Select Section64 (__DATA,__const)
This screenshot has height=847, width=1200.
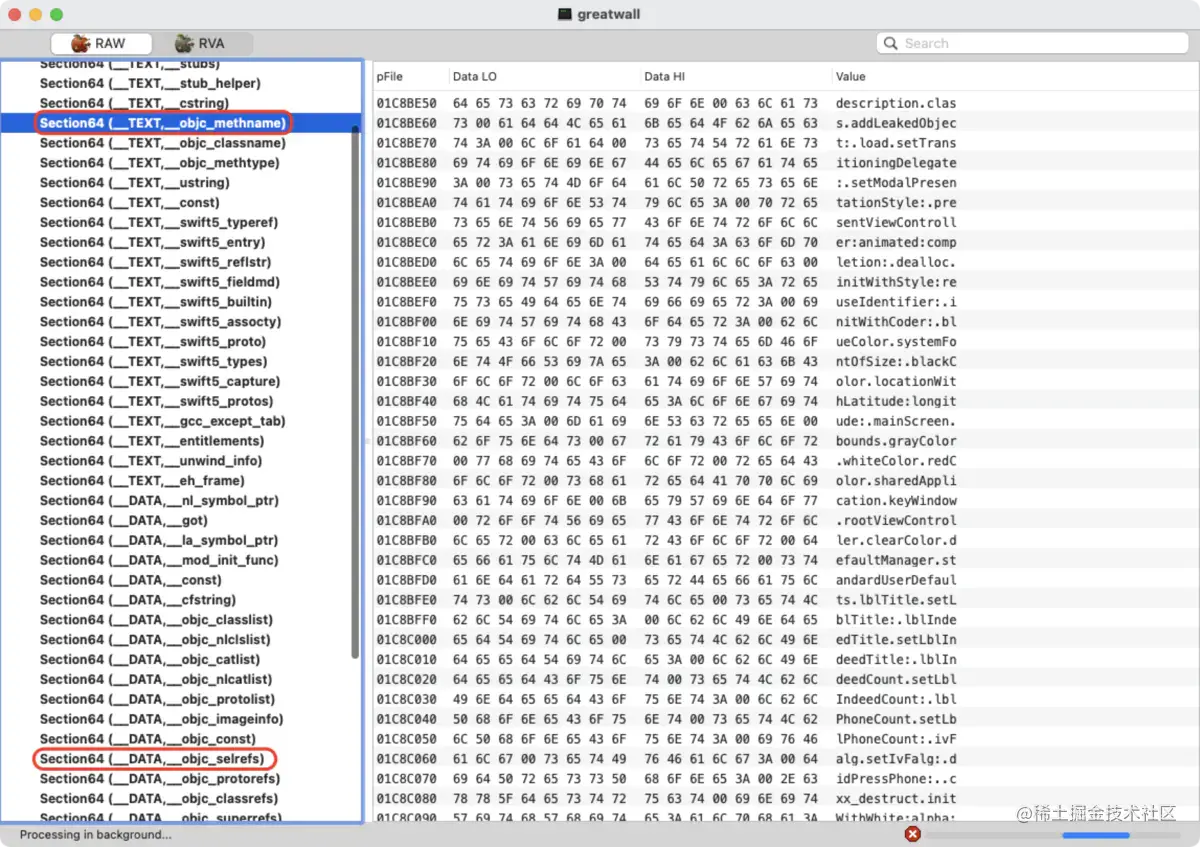pyautogui.click(x=131, y=580)
